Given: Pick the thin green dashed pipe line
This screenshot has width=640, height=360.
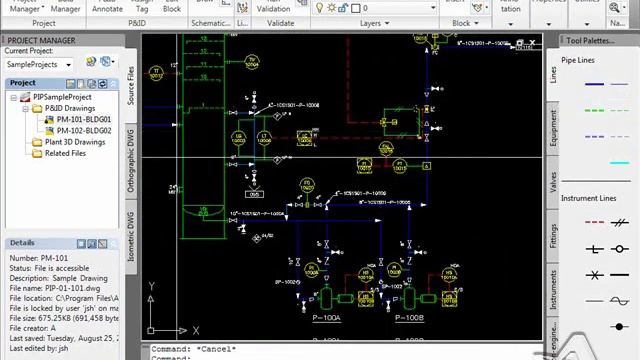Looking at the screenshot, I should click(619, 110).
